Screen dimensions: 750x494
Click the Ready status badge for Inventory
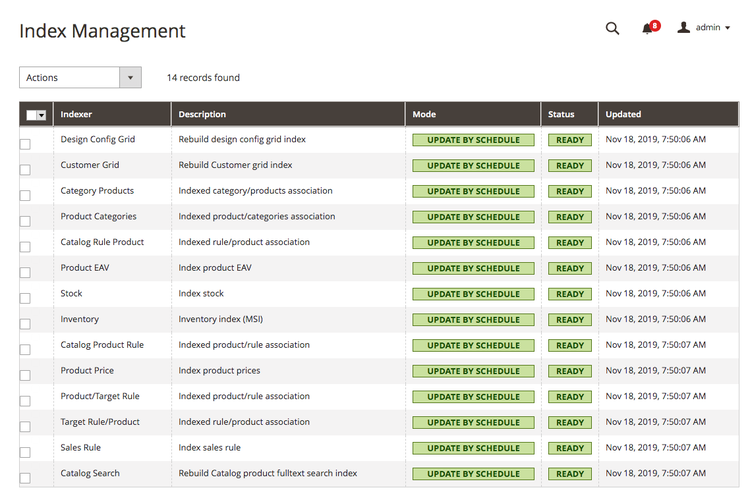[570, 320]
